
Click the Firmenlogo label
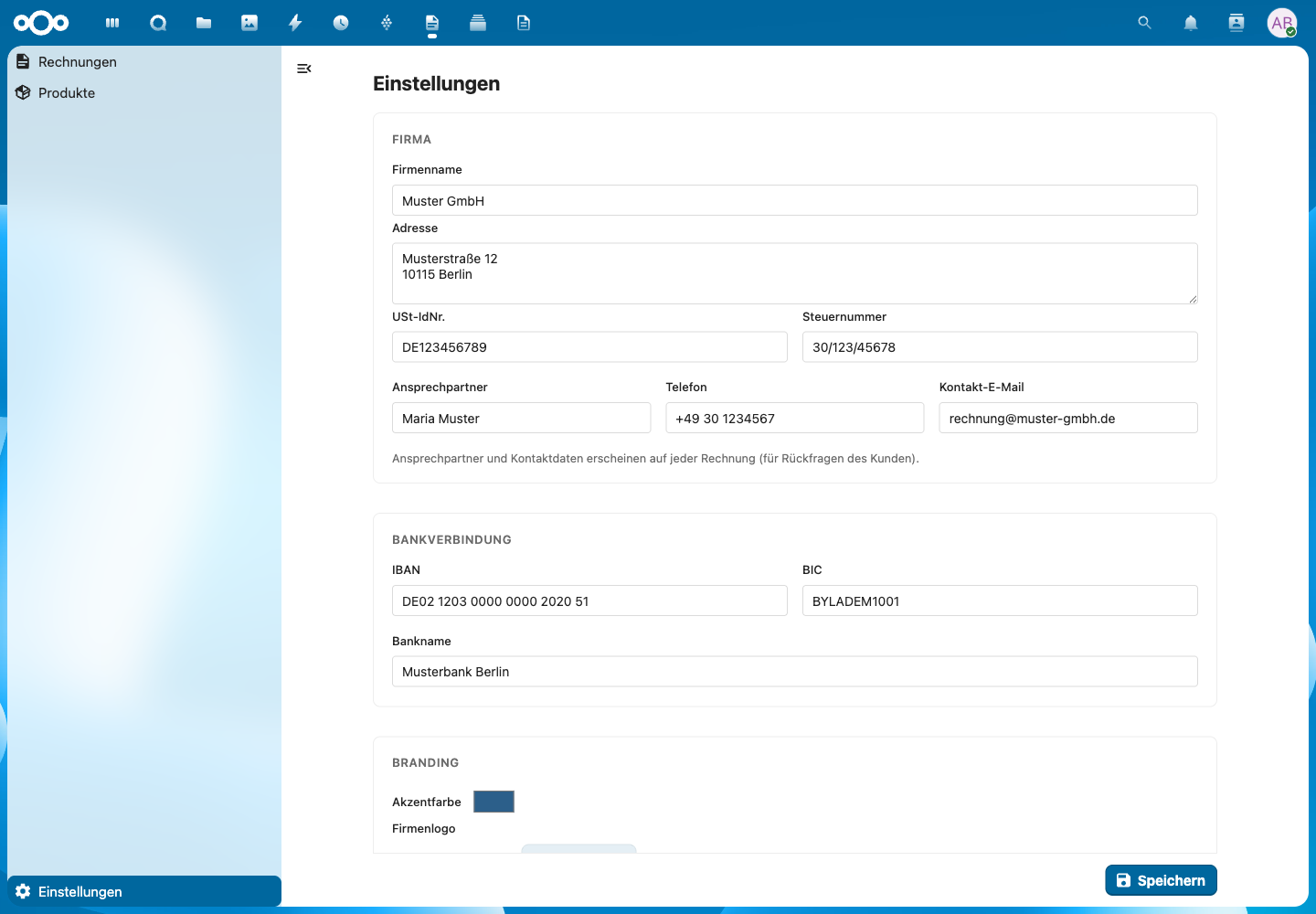[423, 829]
